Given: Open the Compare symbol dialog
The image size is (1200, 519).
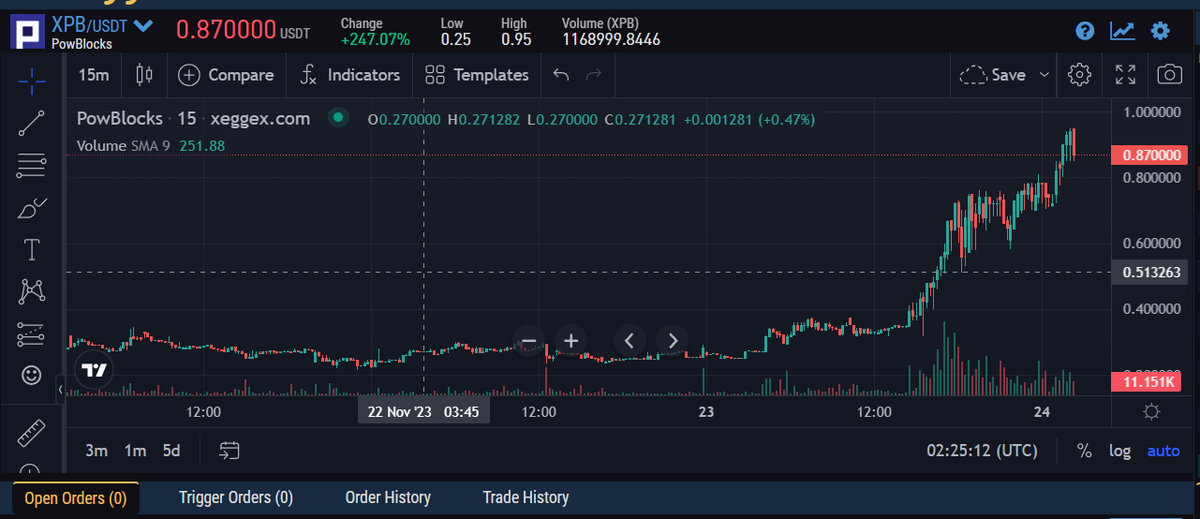Looking at the screenshot, I should click(226, 75).
